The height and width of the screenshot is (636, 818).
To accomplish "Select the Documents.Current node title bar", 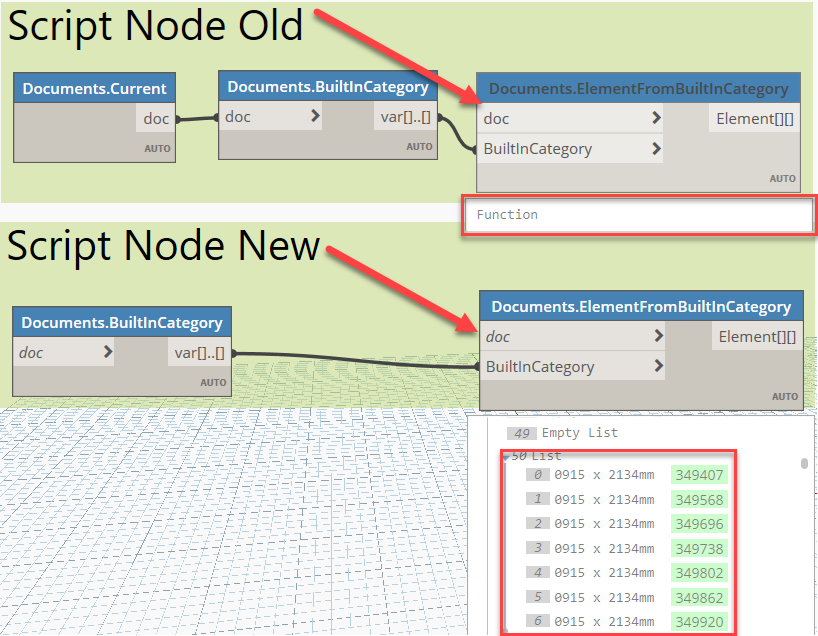I will point(94,89).
